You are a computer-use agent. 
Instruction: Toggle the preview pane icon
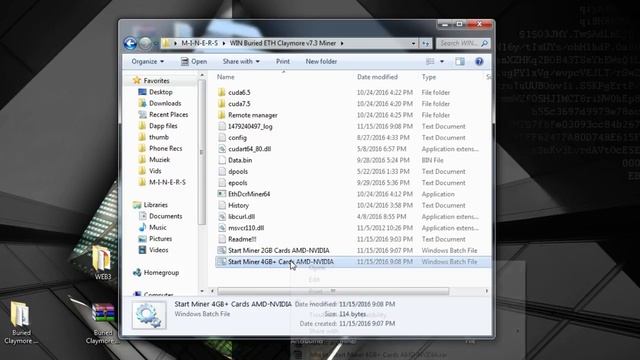(x=460, y=62)
